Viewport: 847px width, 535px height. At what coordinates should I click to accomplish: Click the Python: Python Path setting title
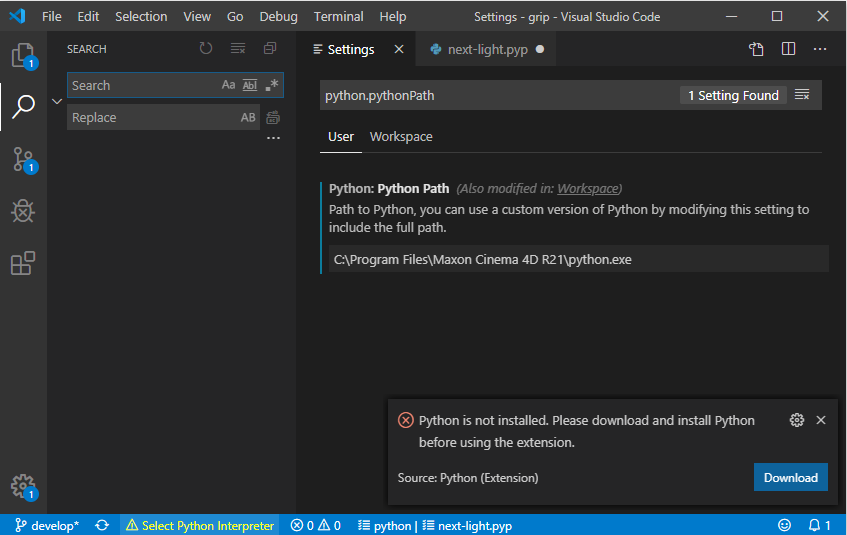coord(389,188)
